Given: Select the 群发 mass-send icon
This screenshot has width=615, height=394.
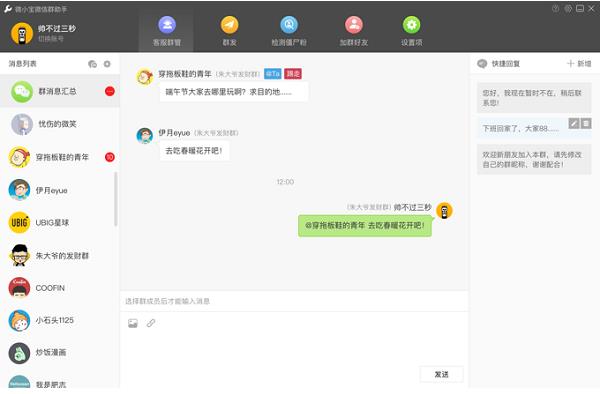Looking at the screenshot, I should 229,25.
